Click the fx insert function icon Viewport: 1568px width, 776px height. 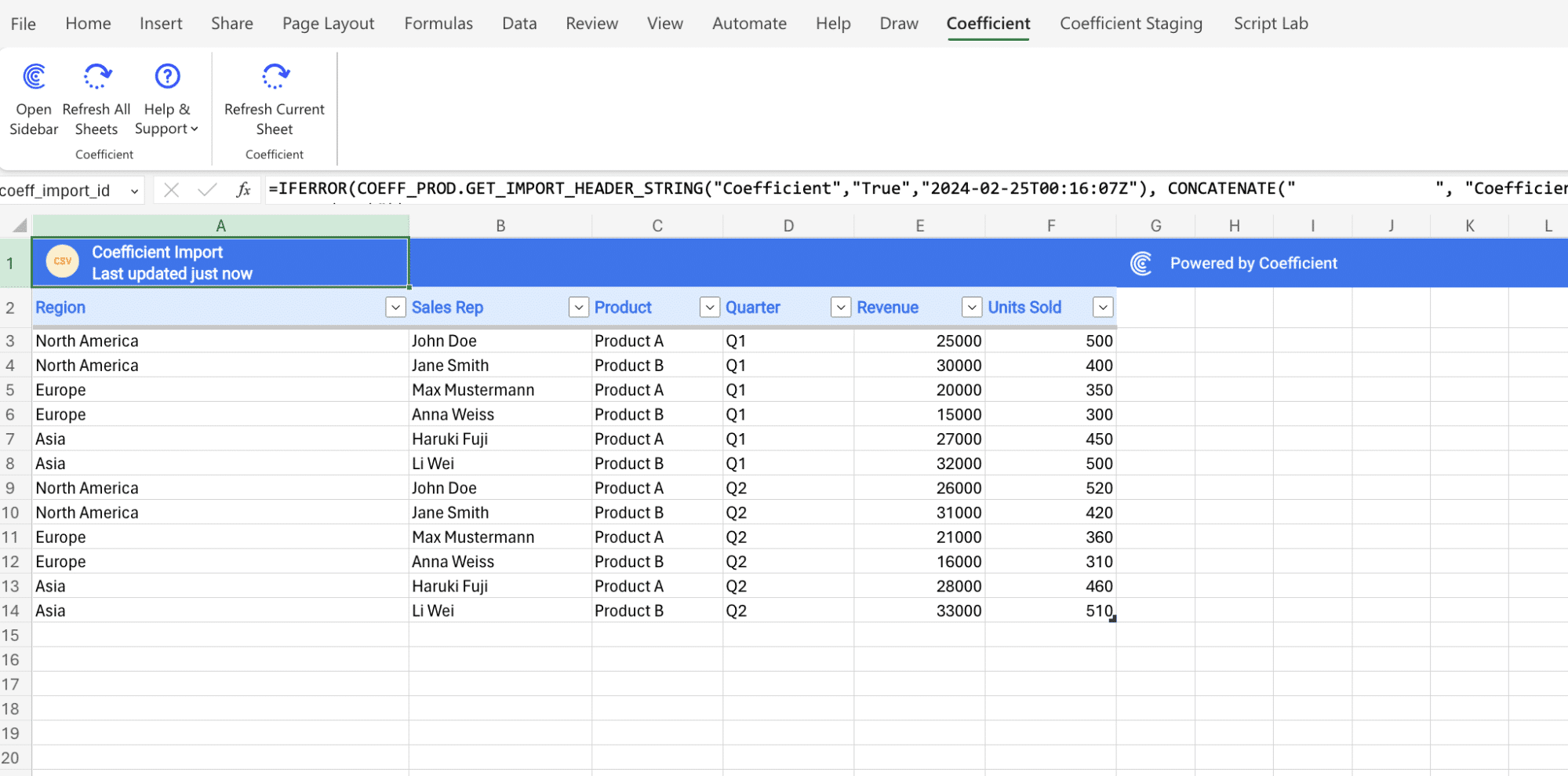243,190
